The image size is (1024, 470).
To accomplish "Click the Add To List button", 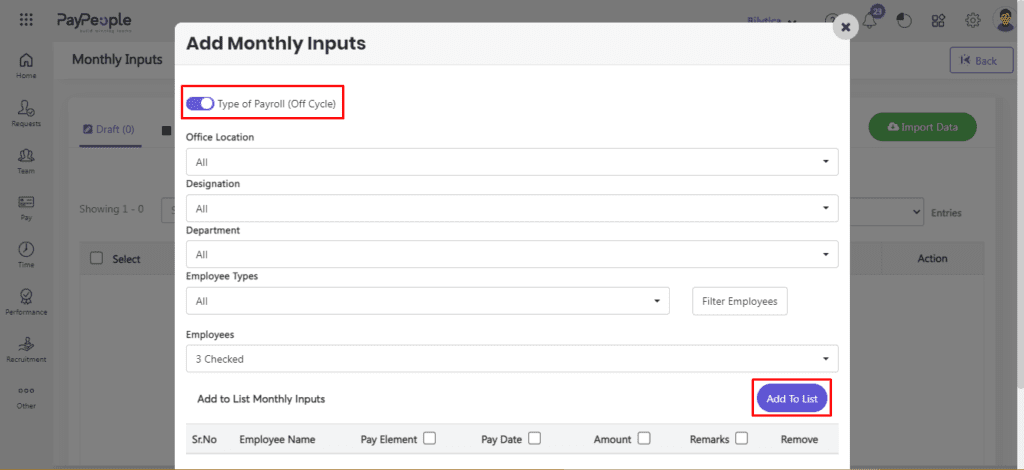I will 791,399.
